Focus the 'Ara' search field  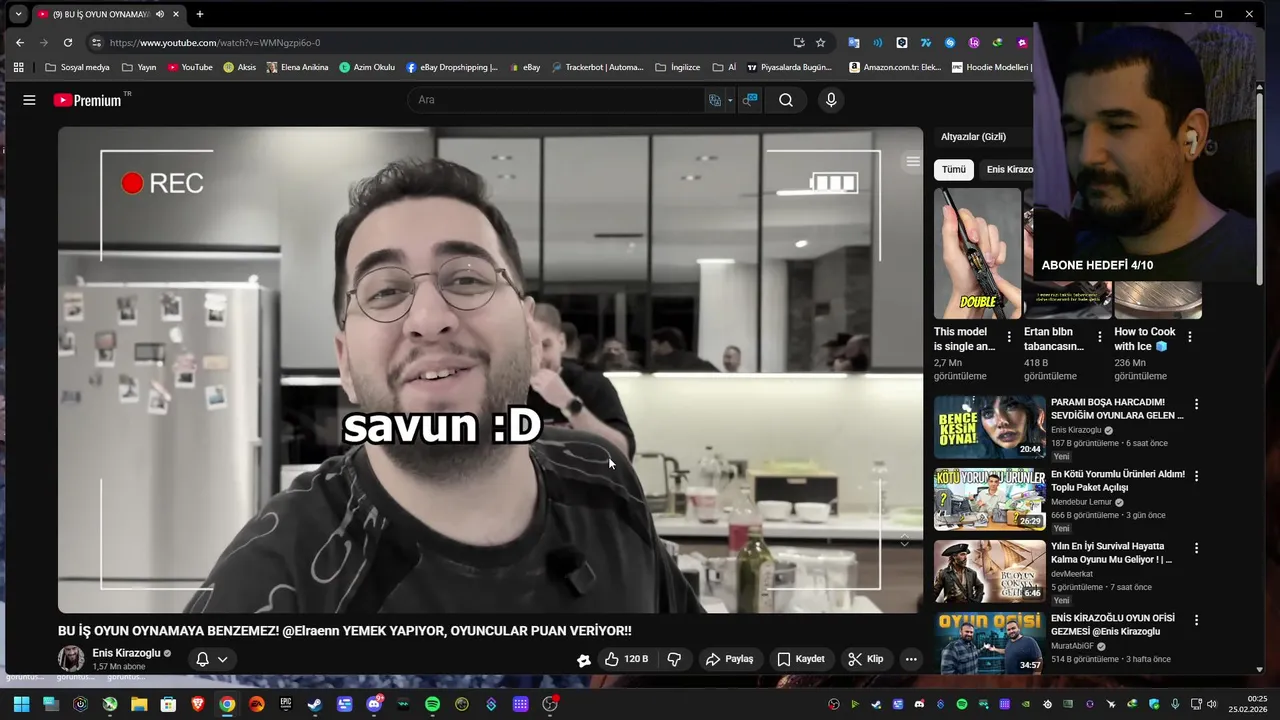coord(555,100)
